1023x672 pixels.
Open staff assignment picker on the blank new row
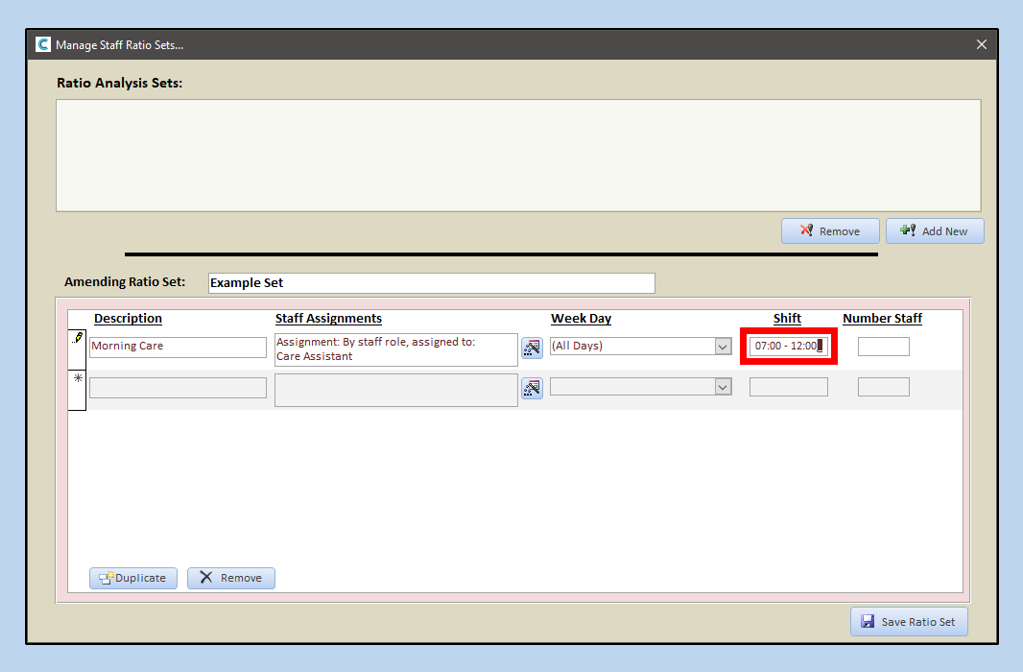[532, 388]
